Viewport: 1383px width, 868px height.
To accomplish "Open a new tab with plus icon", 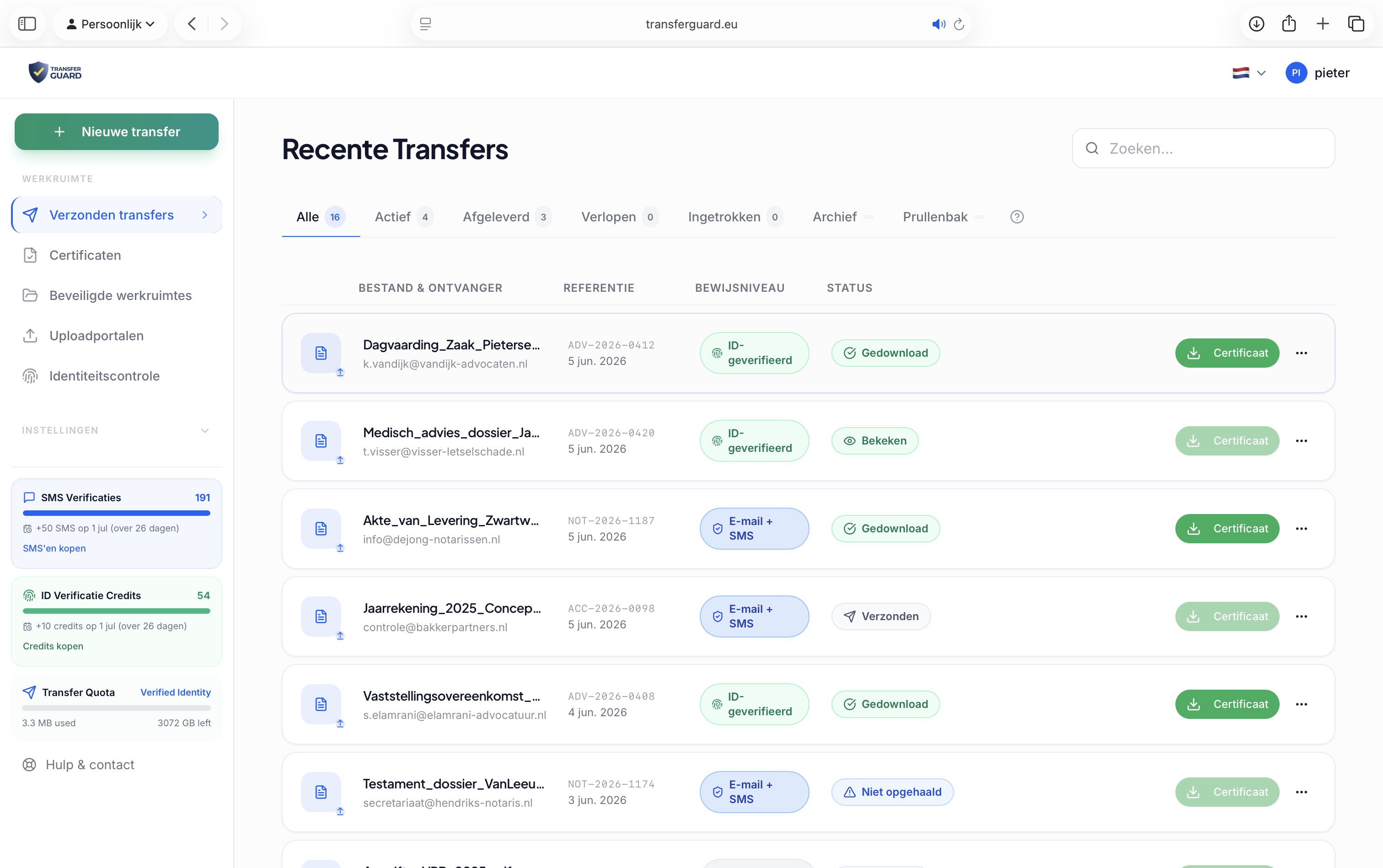I will tap(1323, 23).
